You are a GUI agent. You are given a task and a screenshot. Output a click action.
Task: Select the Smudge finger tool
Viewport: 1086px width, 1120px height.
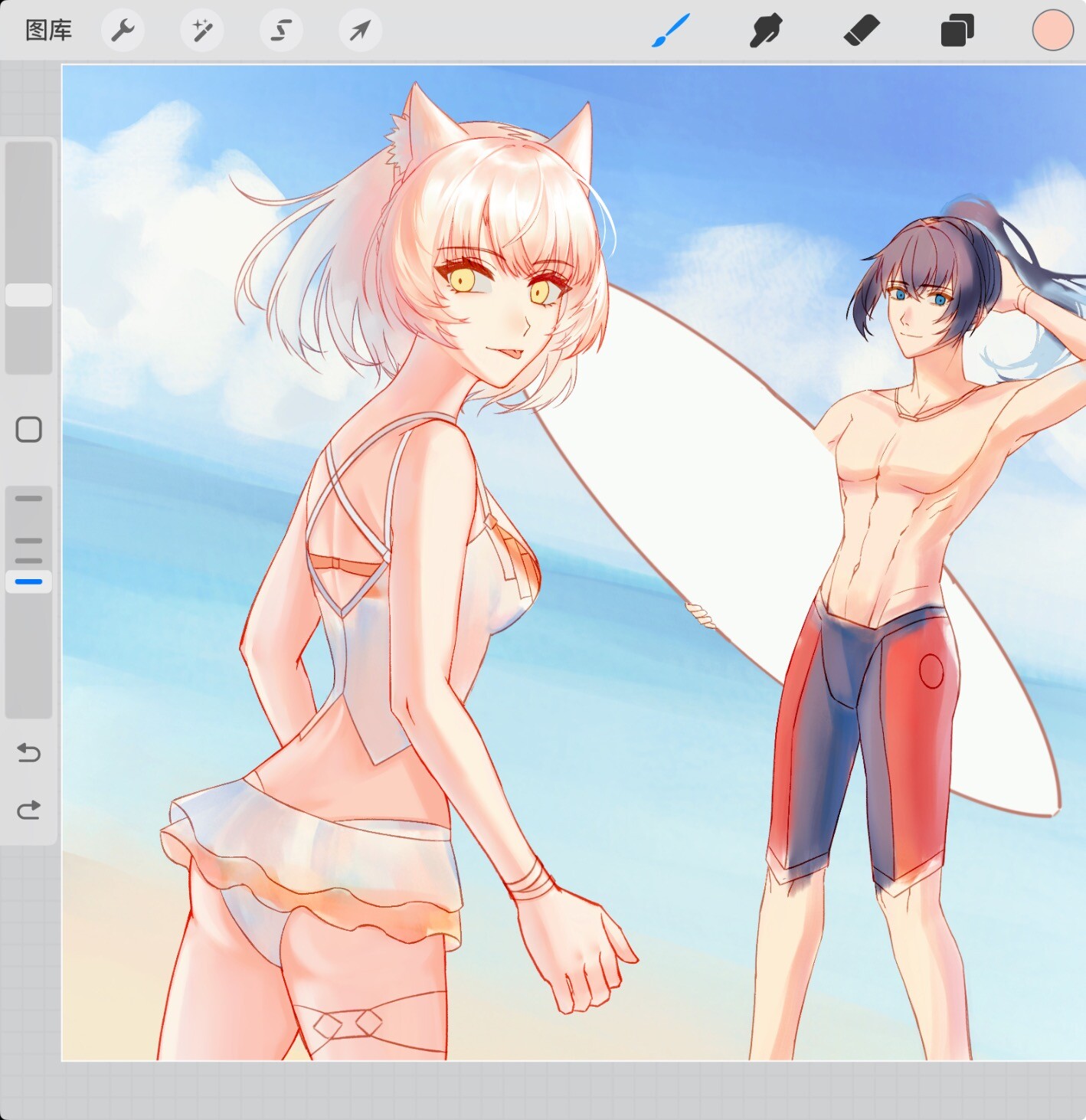766,31
